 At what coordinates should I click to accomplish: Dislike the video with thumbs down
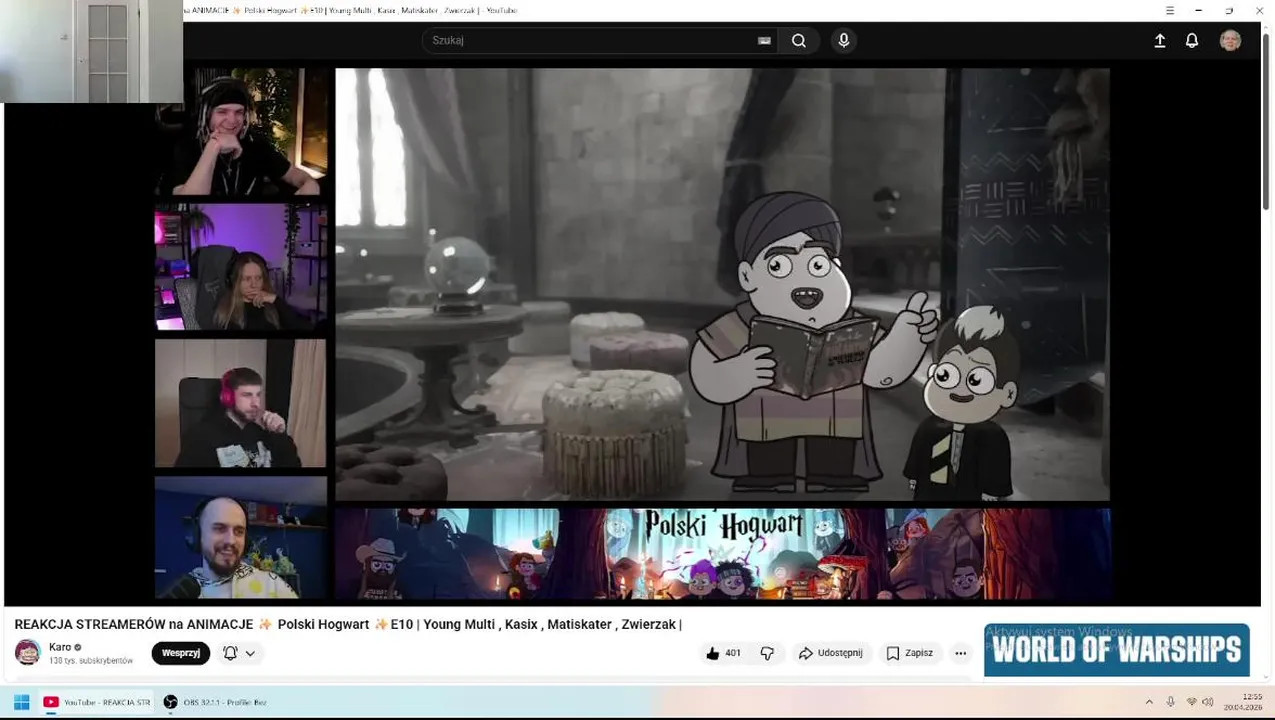point(767,653)
